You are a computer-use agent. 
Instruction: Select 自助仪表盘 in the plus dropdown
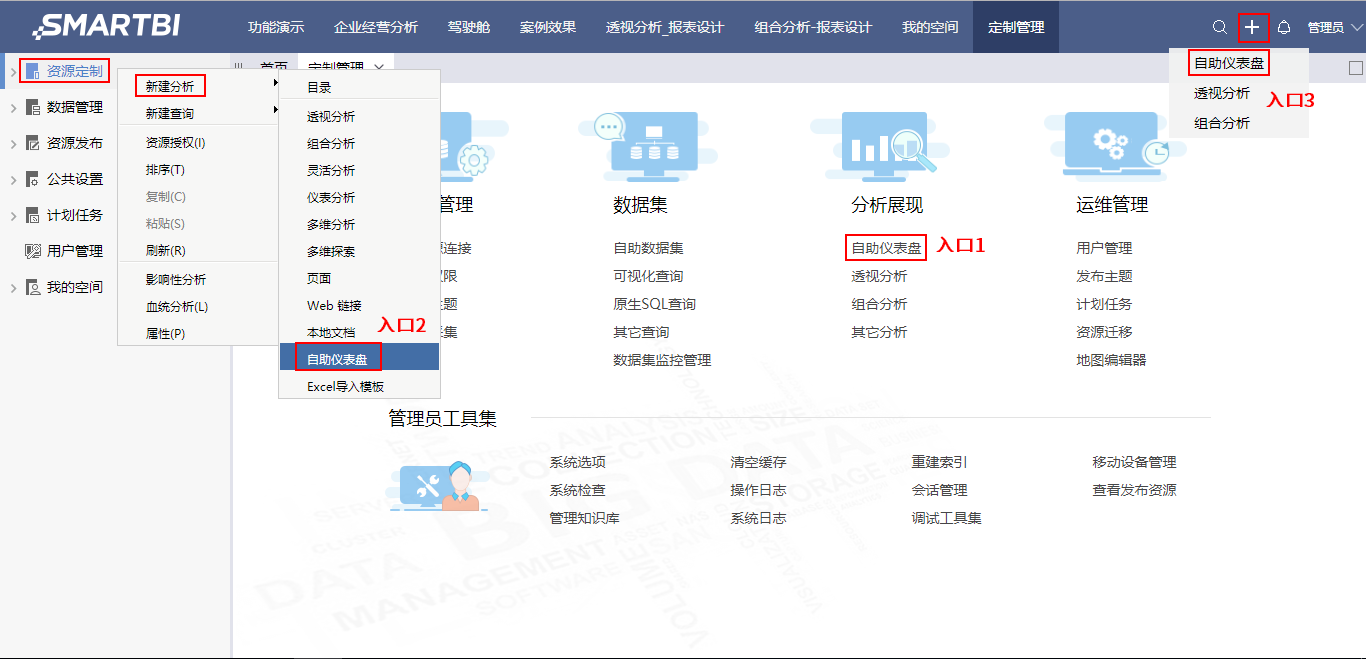tap(1229, 63)
